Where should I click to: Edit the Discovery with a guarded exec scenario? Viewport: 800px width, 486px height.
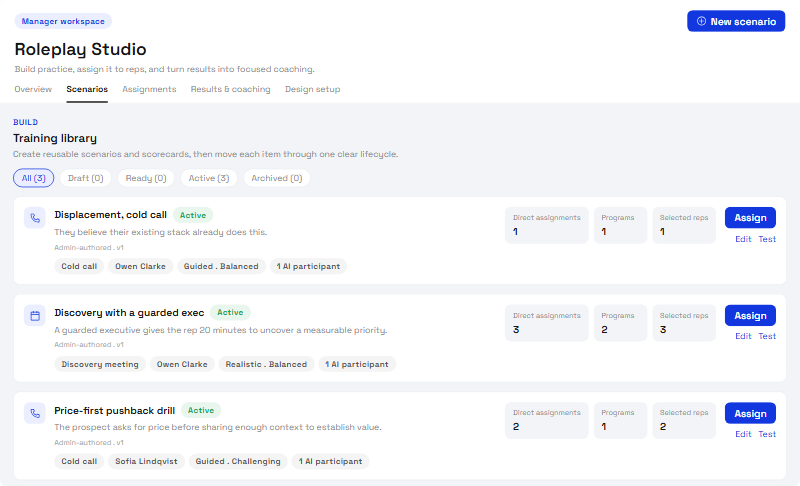click(x=743, y=336)
